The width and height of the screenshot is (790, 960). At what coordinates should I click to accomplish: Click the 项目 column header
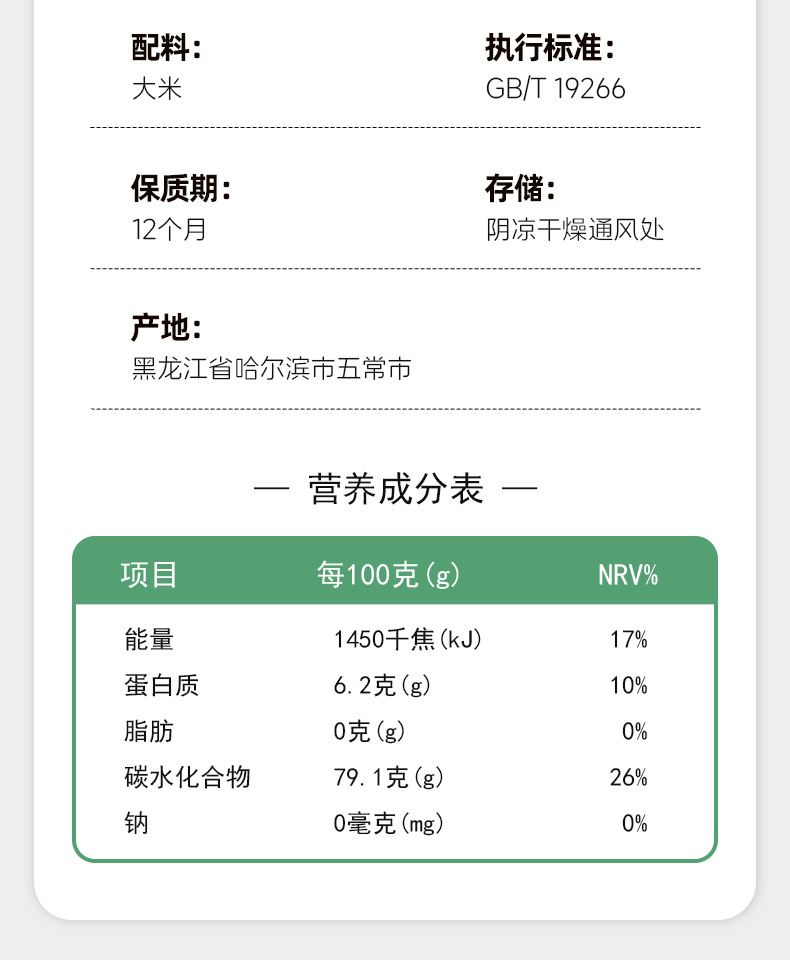click(149, 574)
